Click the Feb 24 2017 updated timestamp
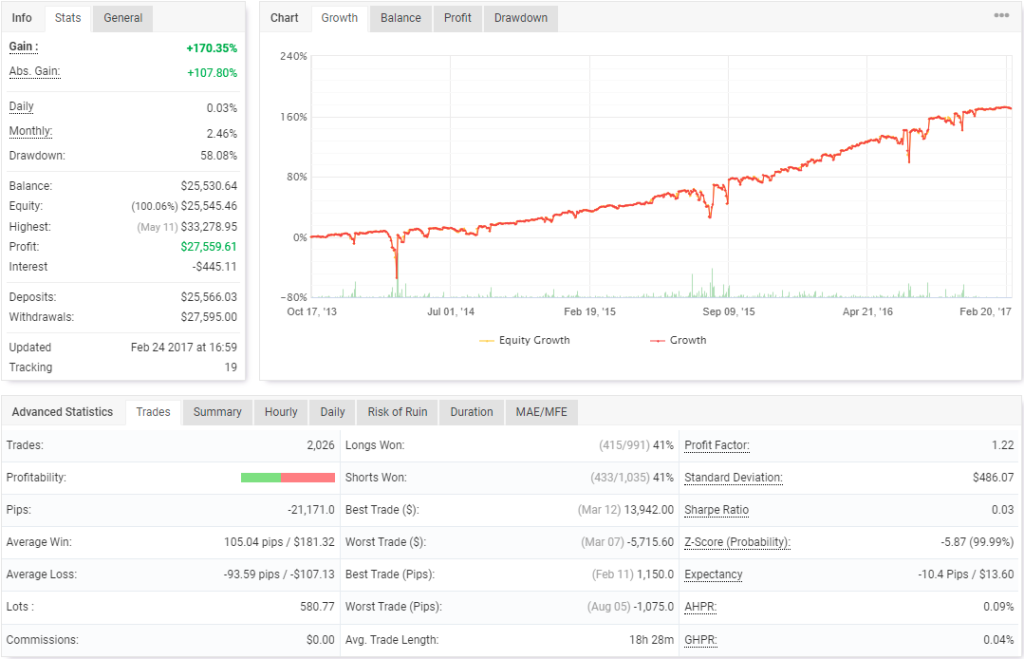The height and width of the screenshot is (659, 1024). [x=184, y=347]
